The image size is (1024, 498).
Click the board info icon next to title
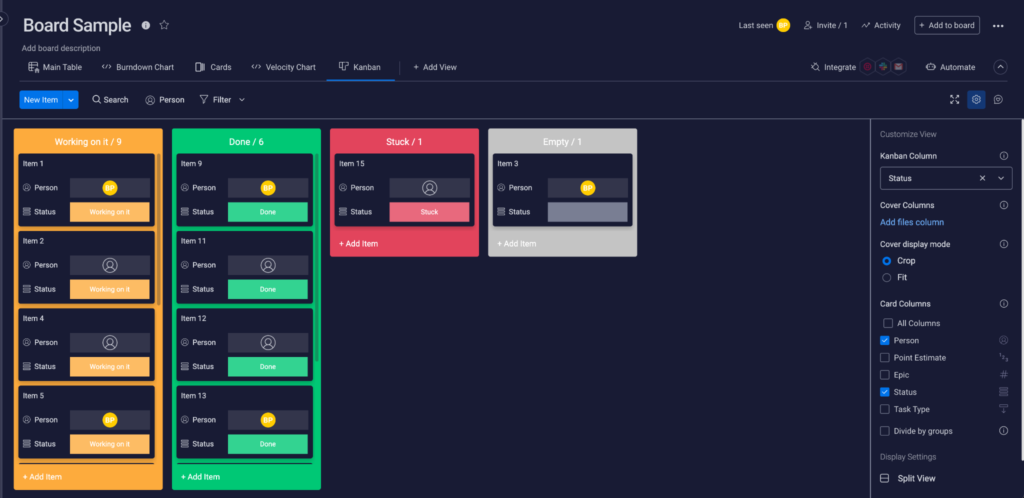click(146, 25)
